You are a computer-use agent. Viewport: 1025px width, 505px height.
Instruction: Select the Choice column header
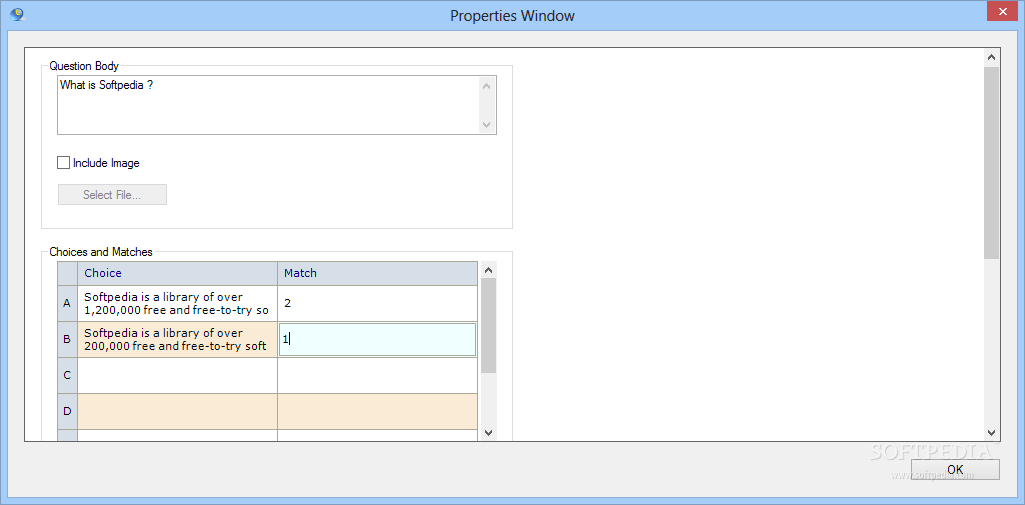point(177,273)
